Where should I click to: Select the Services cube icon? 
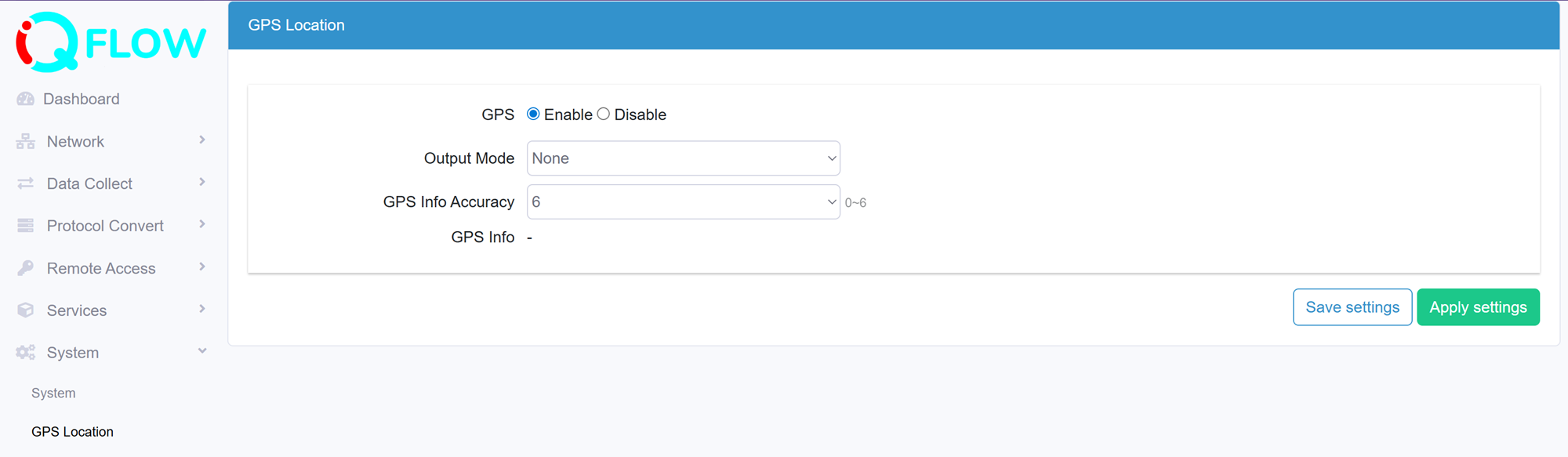(x=24, y=310)
